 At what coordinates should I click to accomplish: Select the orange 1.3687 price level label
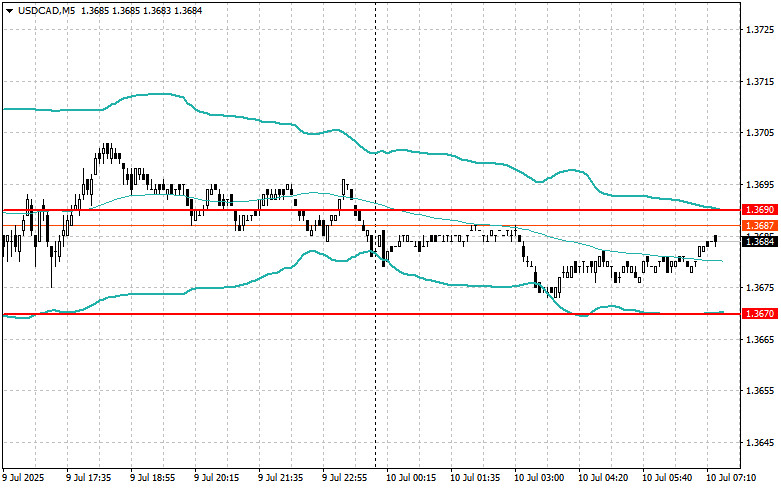760,226
